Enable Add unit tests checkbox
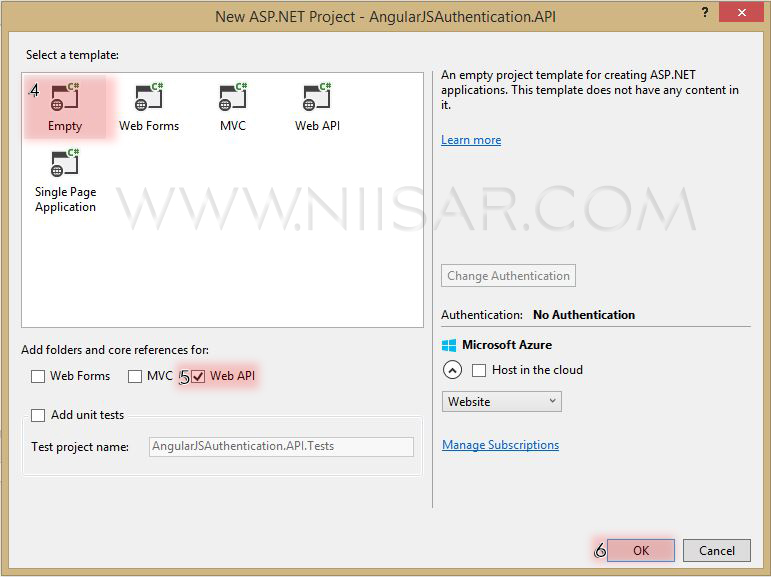Screen dimensions: 771x577 point(38,415)
